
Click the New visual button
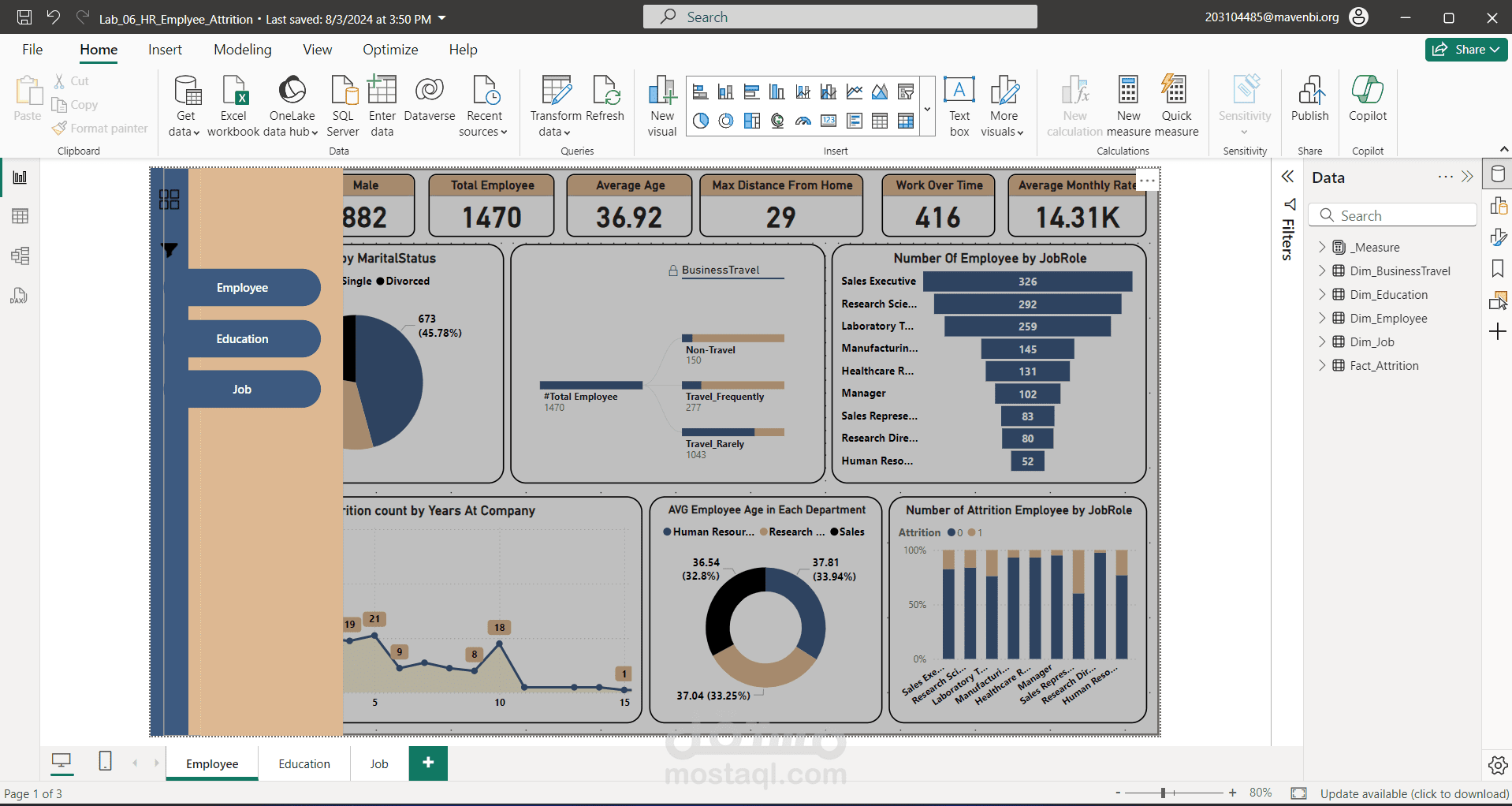point(662,106)
